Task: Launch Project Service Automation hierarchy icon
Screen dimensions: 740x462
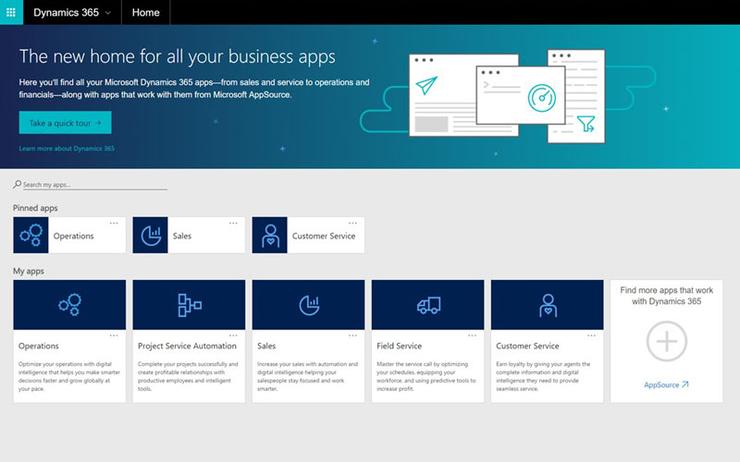Action: tap(189, 305)
